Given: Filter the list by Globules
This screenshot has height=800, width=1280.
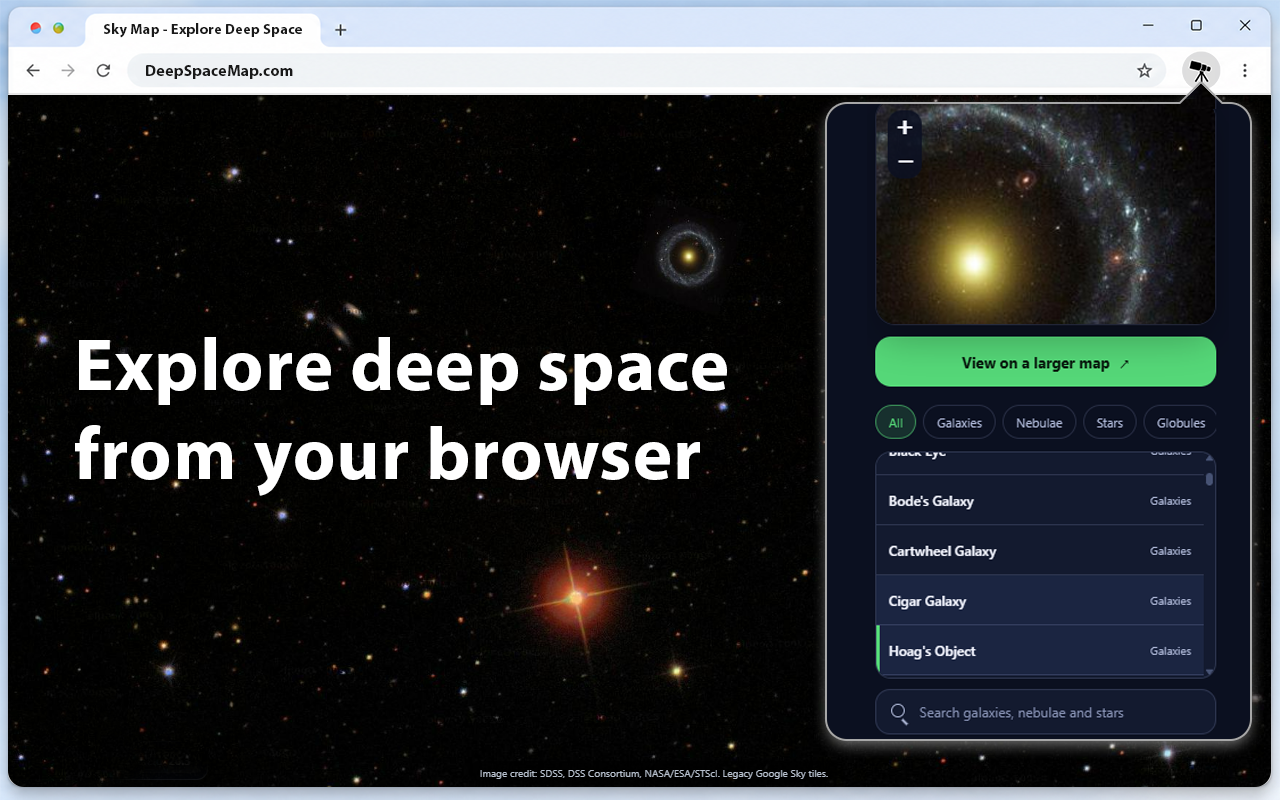Looking at the screenshot, I should (x=1180, y=423).
